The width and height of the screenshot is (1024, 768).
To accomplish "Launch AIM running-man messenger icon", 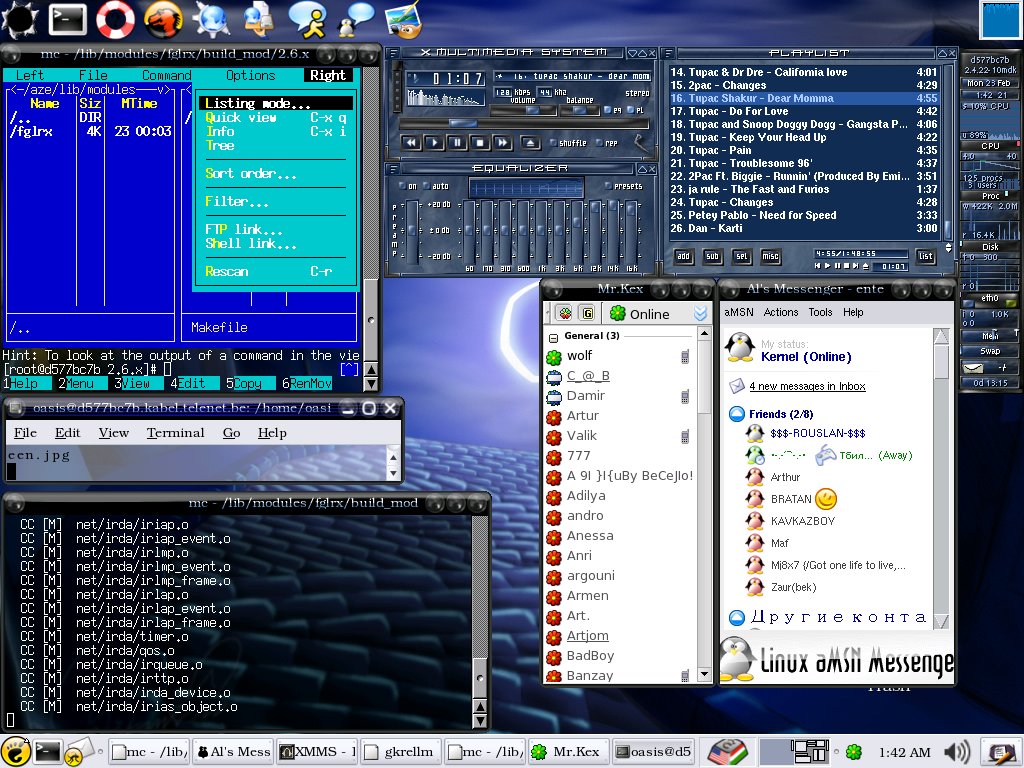I will [x=307, y=18].
